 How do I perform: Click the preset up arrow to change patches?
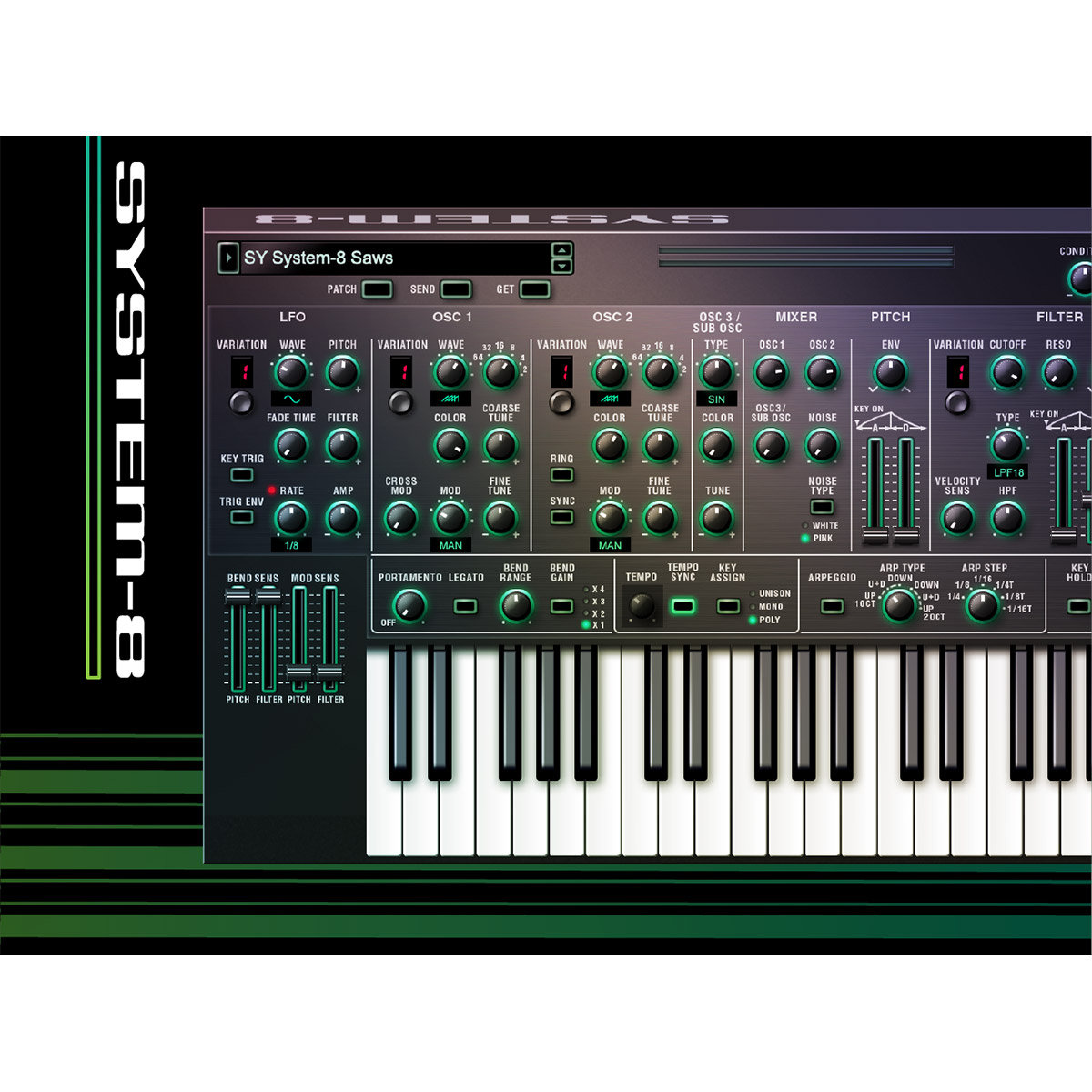click(x=561, y=248)
